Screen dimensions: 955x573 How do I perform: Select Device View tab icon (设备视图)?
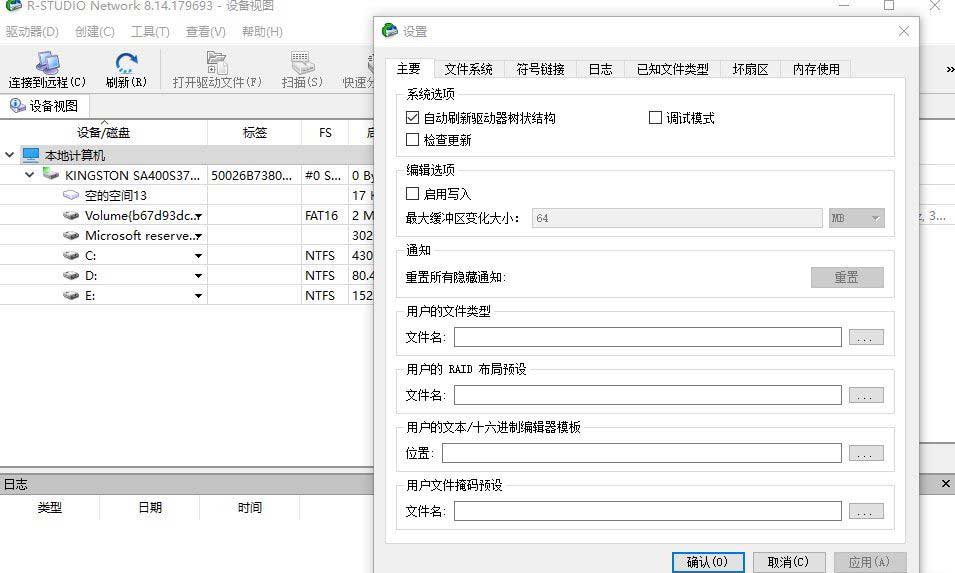[18, 106]
